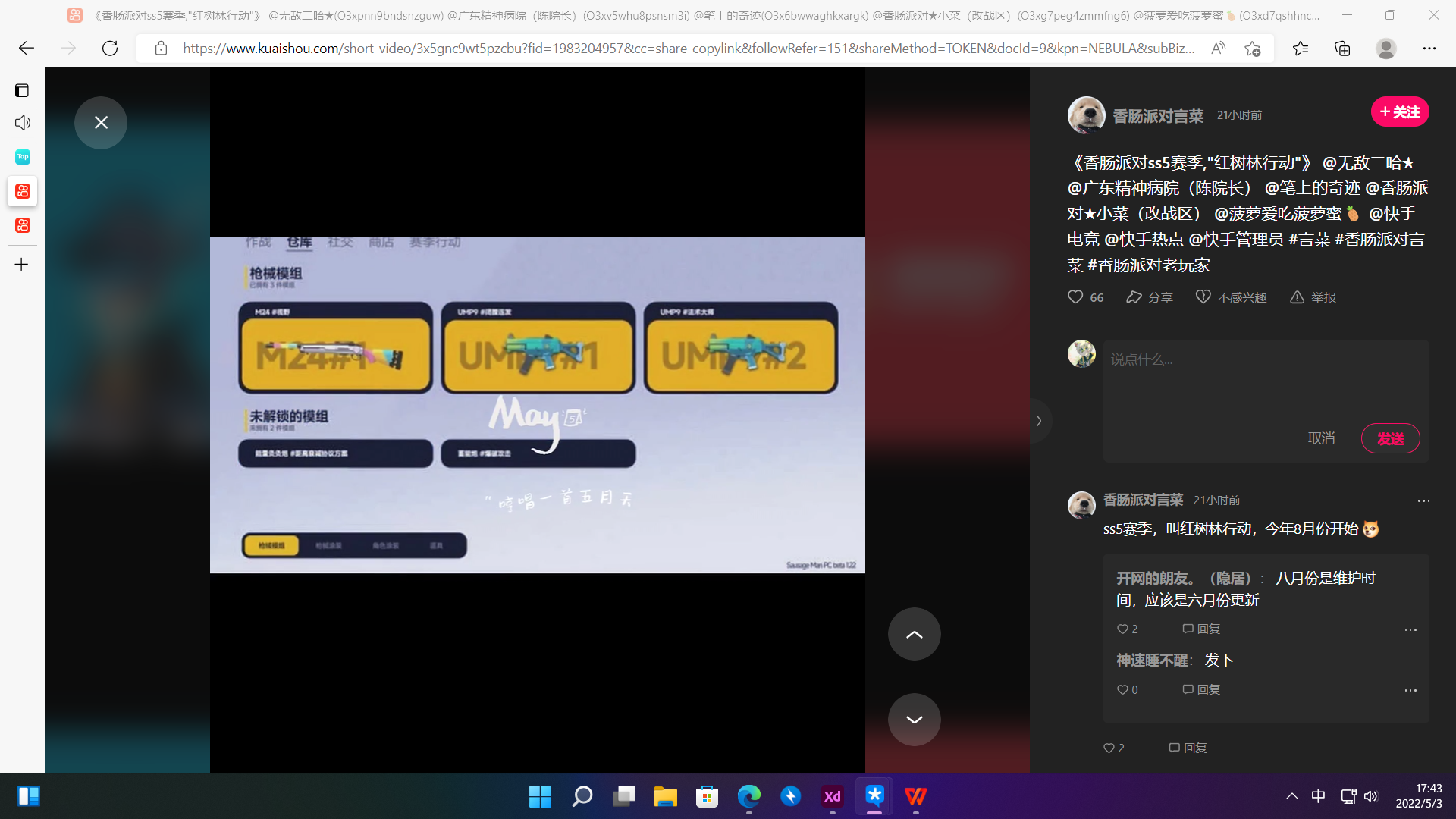Click the @无敌二哈★ mention
This screenshot has height=819, width=1456.
tap(1368, 163)
